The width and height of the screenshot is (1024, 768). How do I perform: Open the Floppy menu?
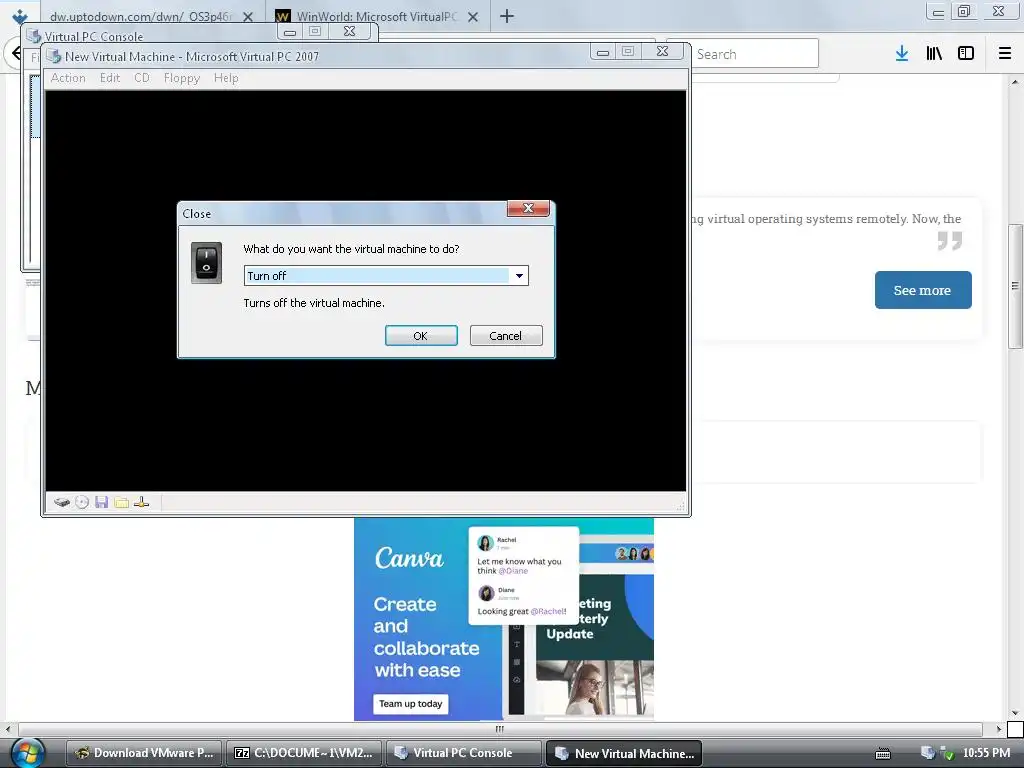click(x=182, y=78)
